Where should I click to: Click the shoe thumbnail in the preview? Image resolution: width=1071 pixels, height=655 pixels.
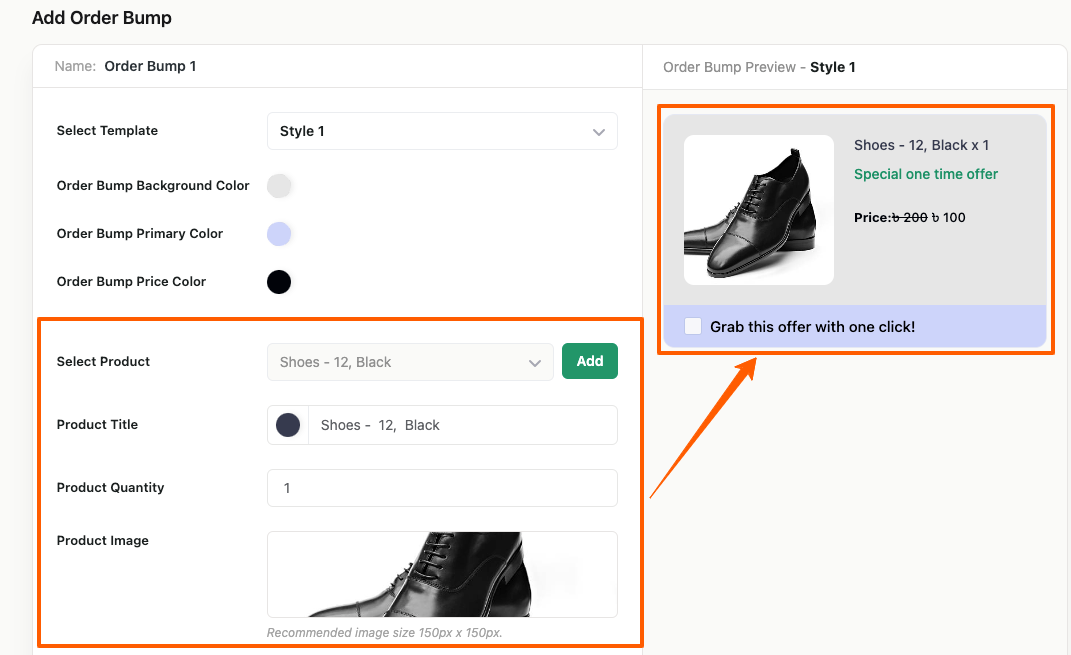pyautogui.click(x=758, y=210)
